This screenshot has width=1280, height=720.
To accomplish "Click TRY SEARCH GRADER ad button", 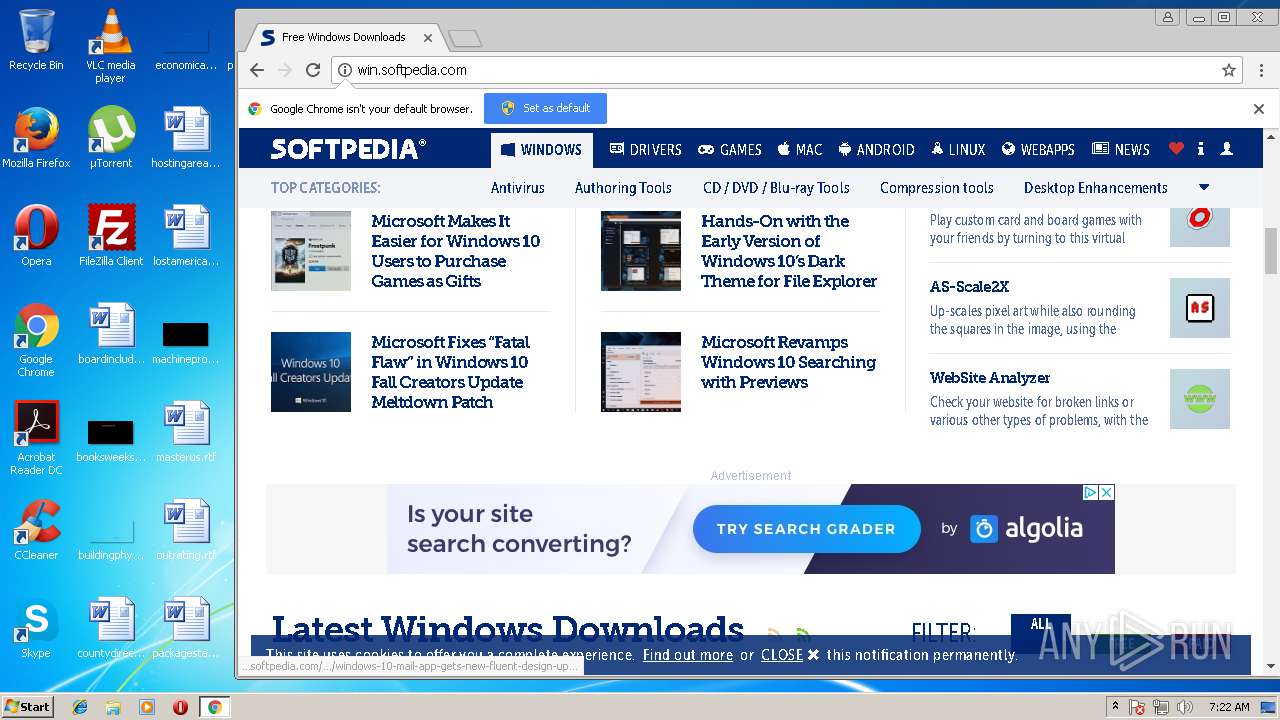I will tap(806, 529).
